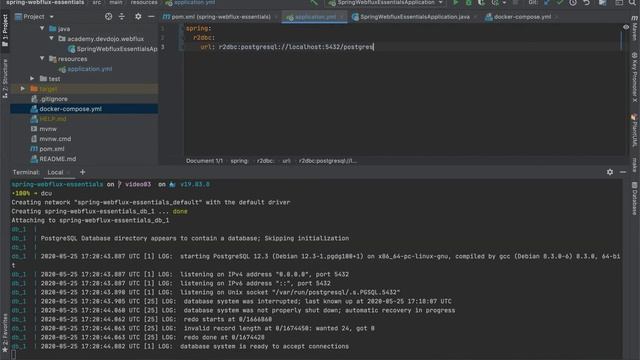Screen dimensions: 640x360
Task: Close the docker-compose.yml editor tab
Action: 557,17
